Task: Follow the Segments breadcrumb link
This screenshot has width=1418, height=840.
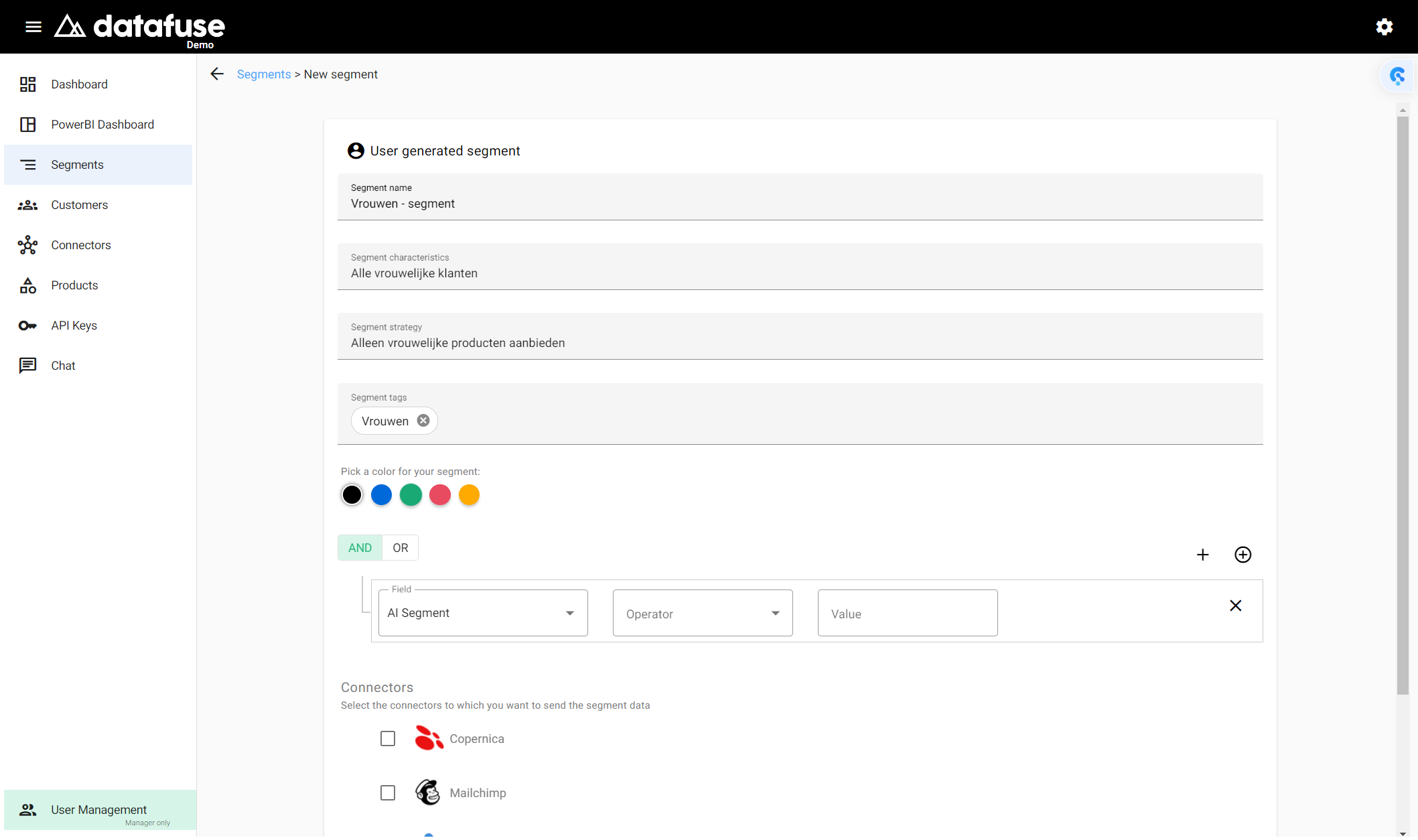Action: [x=264, y=74]
